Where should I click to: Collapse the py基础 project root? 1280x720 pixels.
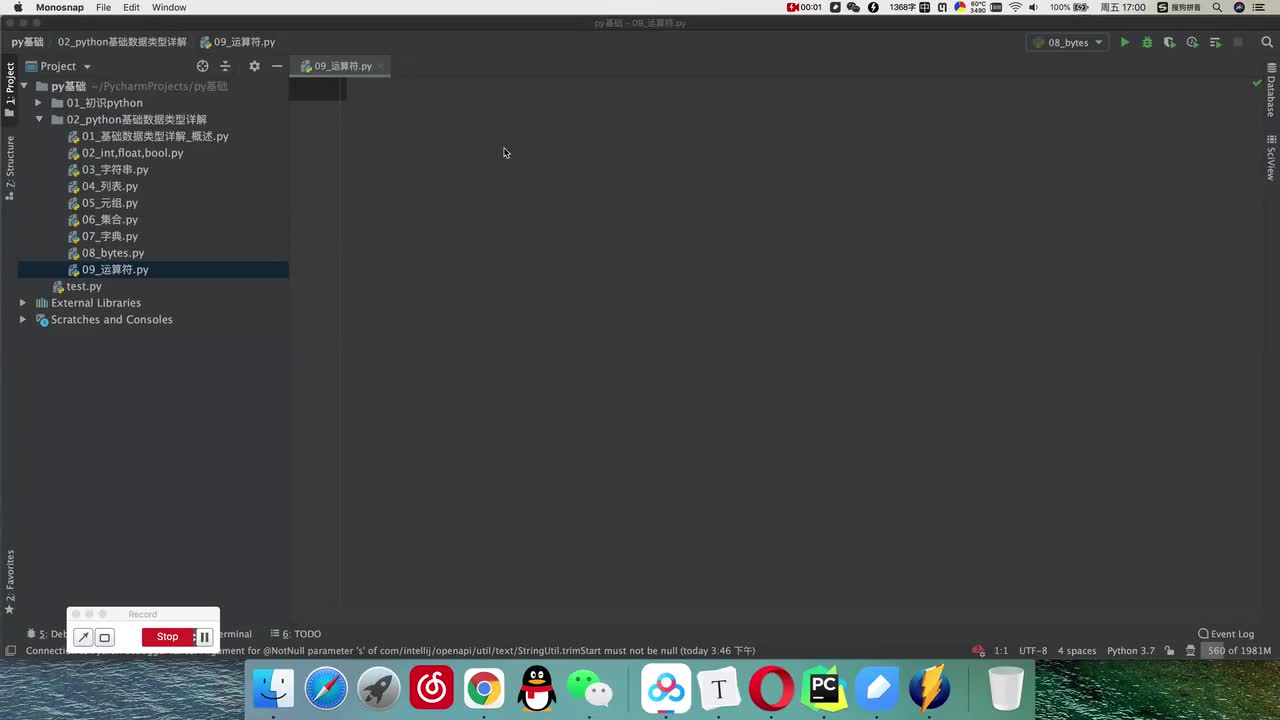coord(23,86)
